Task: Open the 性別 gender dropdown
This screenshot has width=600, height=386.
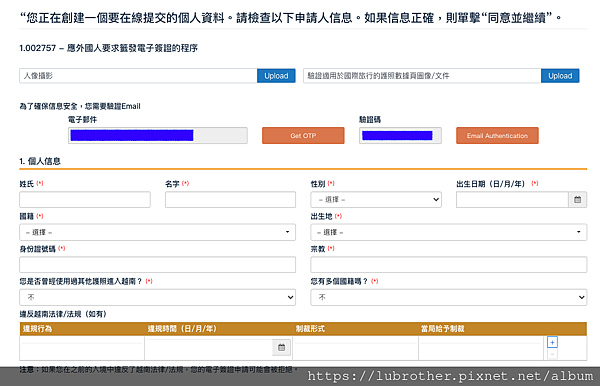Action: click(x=376, y=200)
